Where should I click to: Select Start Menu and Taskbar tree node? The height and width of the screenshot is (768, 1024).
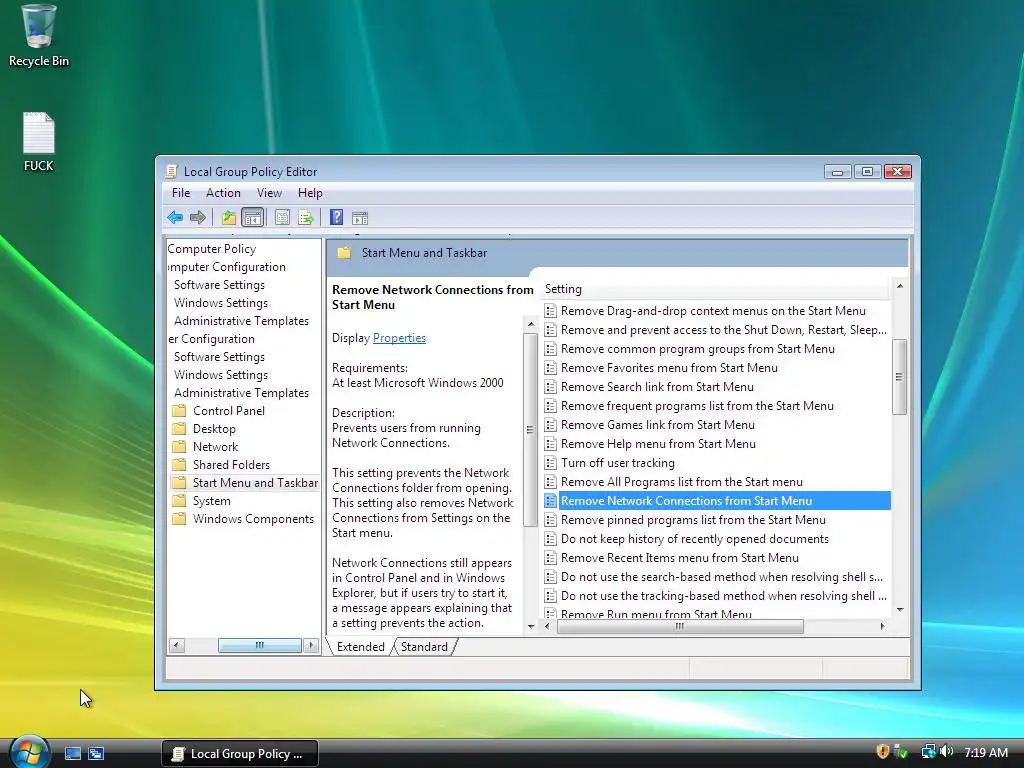click(255, 483)
